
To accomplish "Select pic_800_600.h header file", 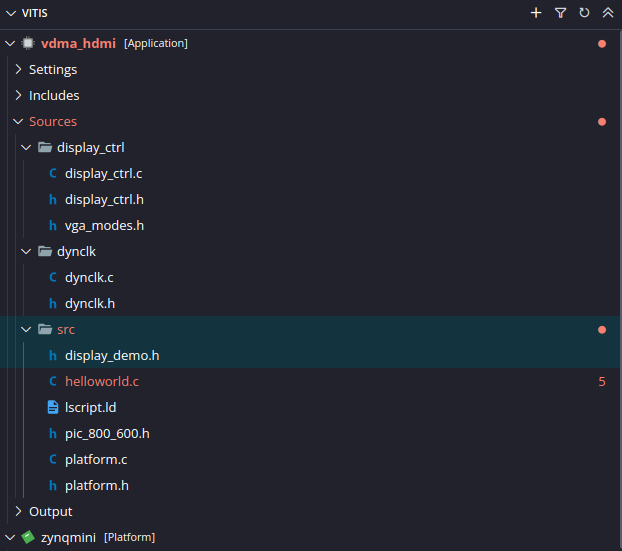I will pyautogui.click(x=107, y=434).
